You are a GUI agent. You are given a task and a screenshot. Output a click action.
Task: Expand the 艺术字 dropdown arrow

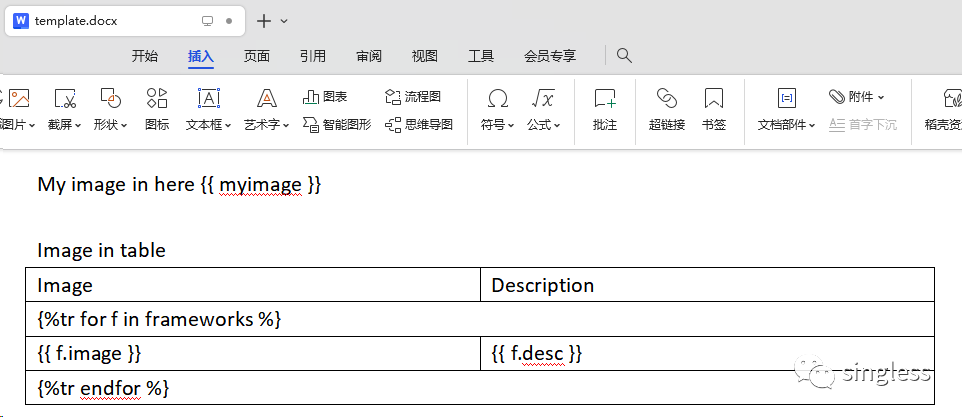286,126
